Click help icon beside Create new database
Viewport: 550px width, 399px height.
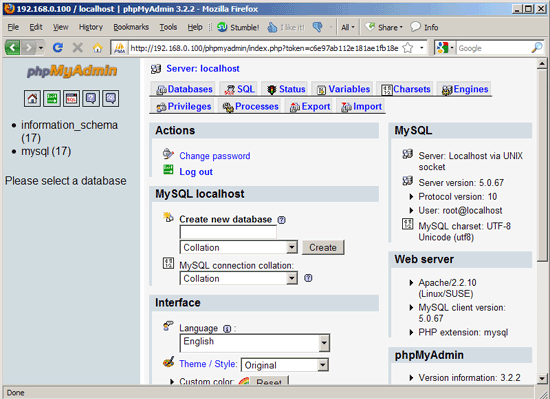pos(281,220)
